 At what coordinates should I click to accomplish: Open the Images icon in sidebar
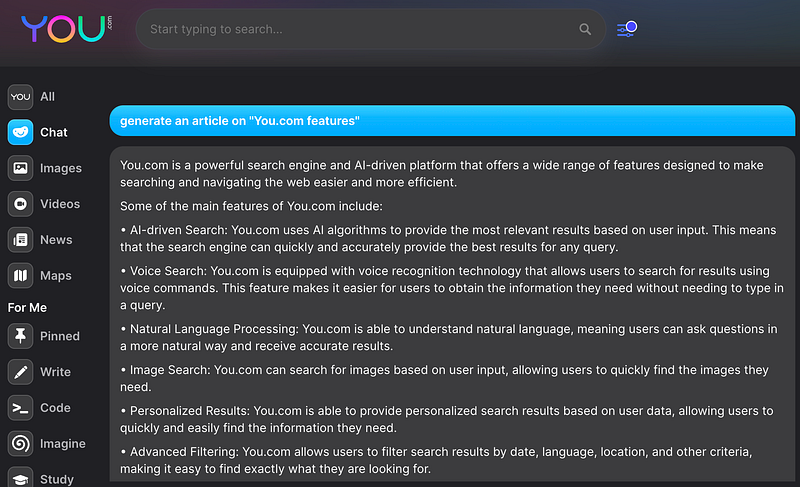tap(20, 168)
